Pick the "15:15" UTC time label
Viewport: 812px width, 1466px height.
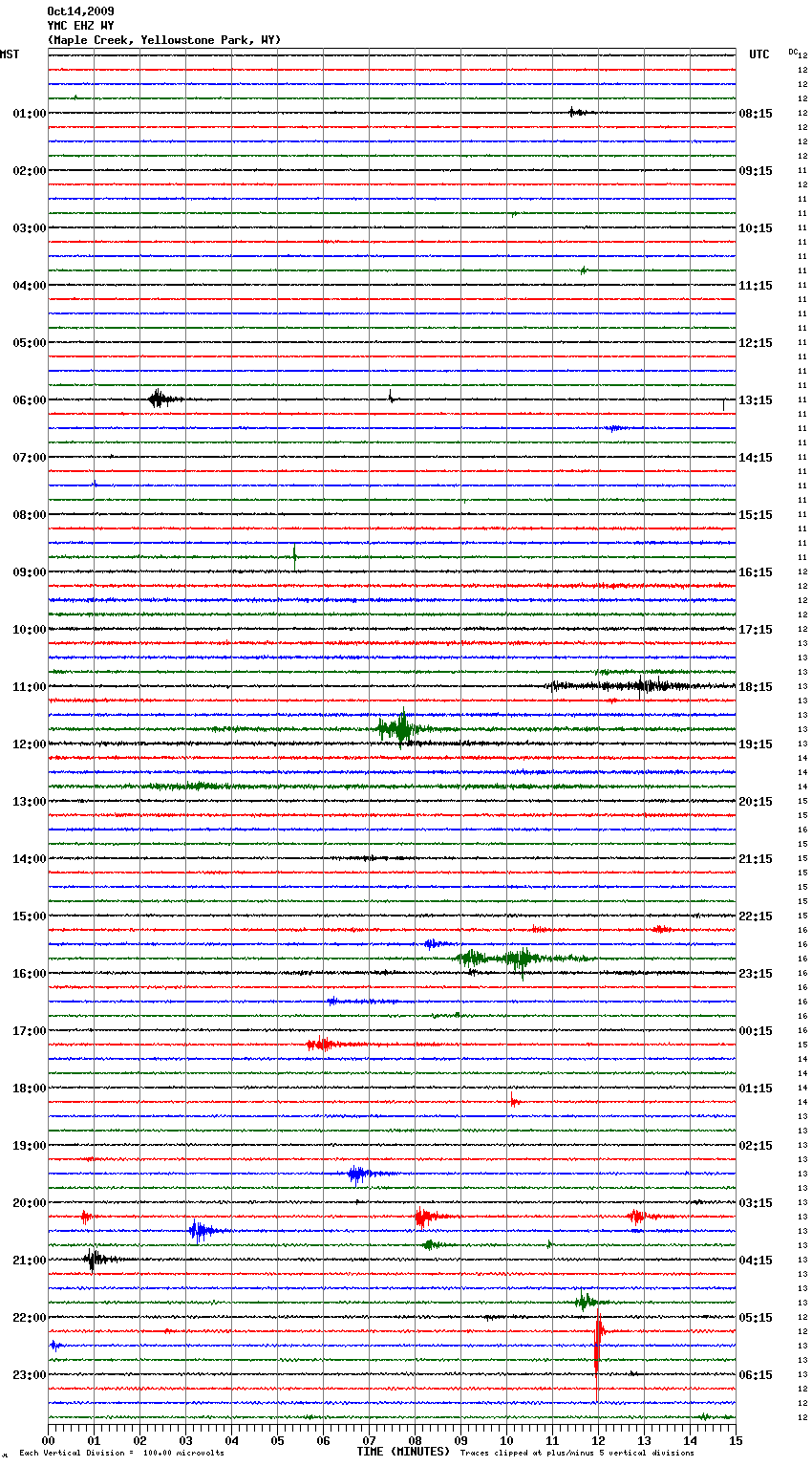[x=756, y=515]
